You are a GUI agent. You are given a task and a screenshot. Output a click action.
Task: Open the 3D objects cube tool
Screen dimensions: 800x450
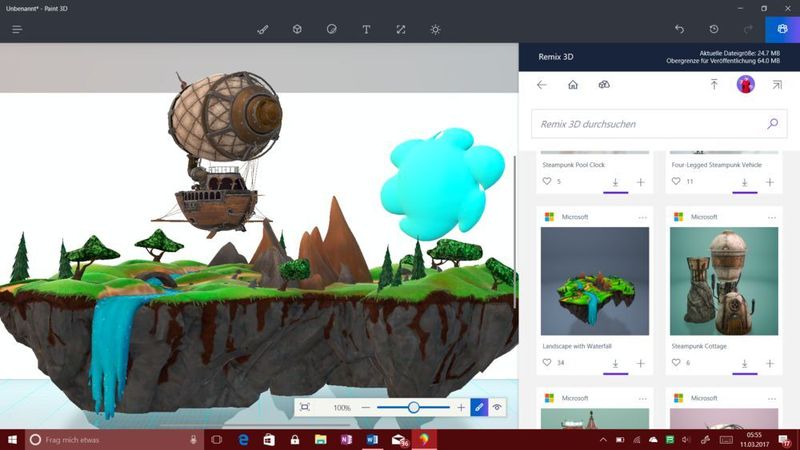(297, 30)
